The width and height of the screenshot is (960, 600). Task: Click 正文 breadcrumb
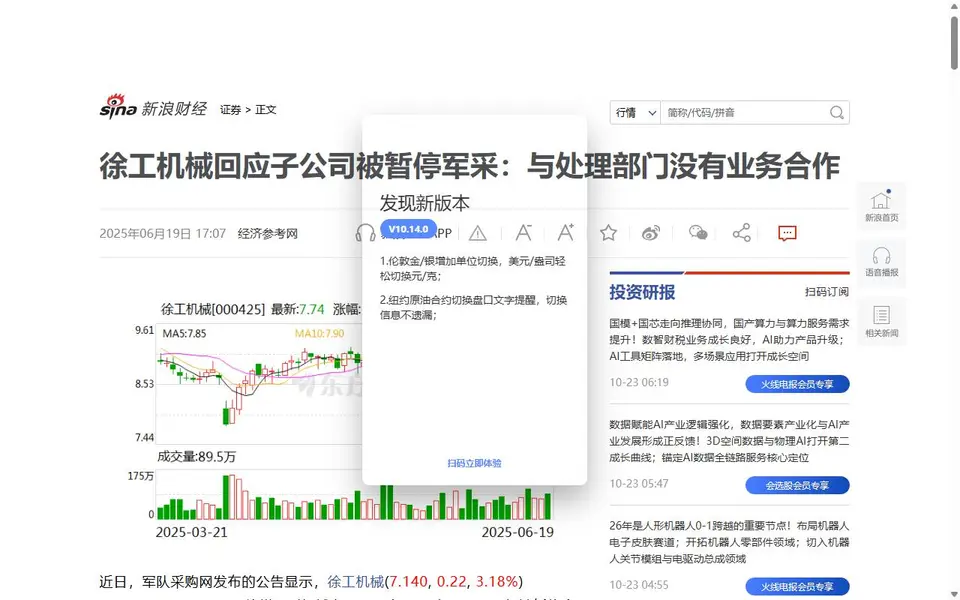pos(266,110)
